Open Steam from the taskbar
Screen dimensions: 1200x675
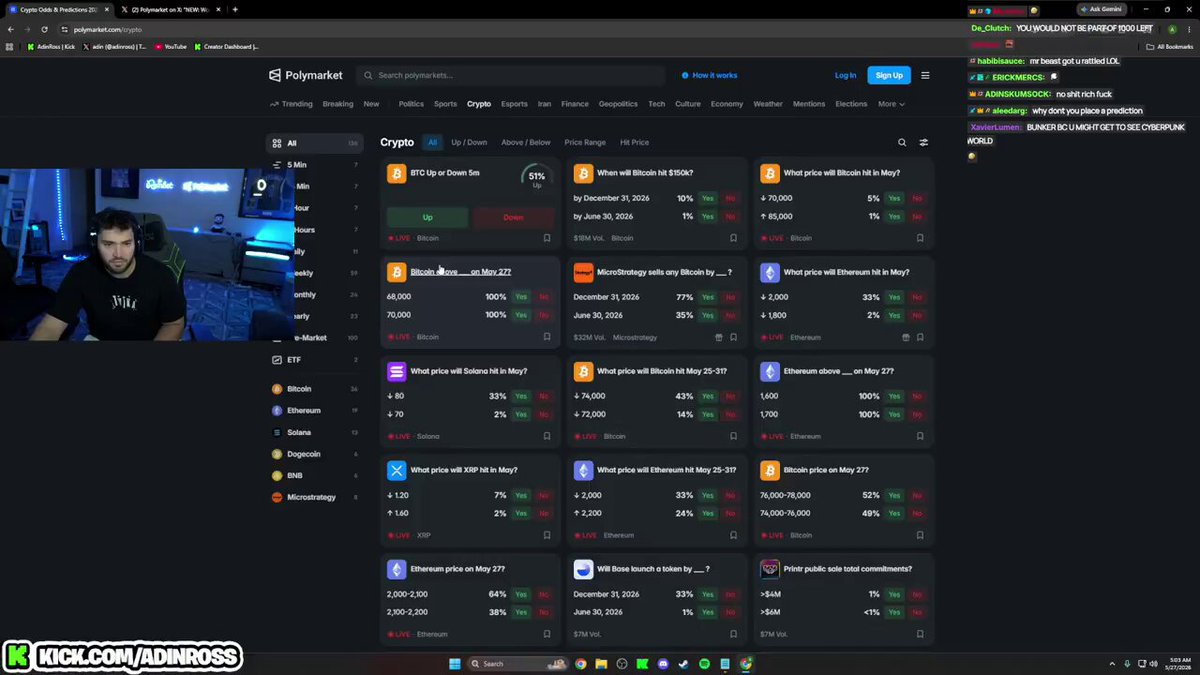(x=683, y=663)
